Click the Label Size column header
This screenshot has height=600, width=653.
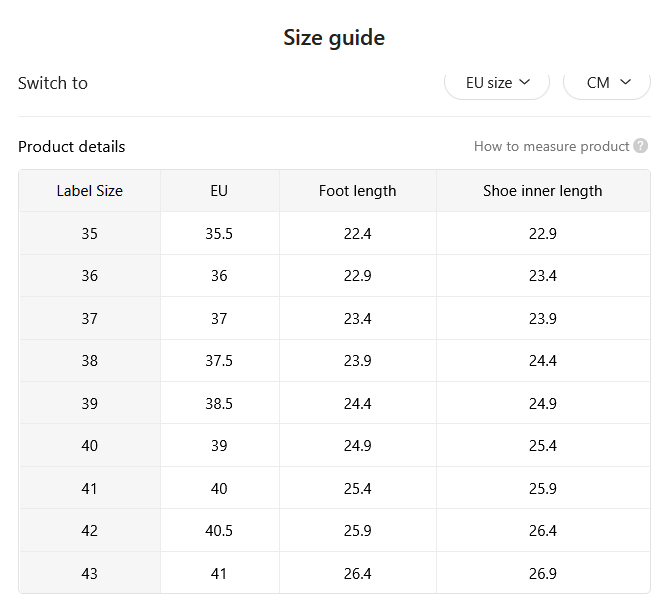[x=90, y=191]
